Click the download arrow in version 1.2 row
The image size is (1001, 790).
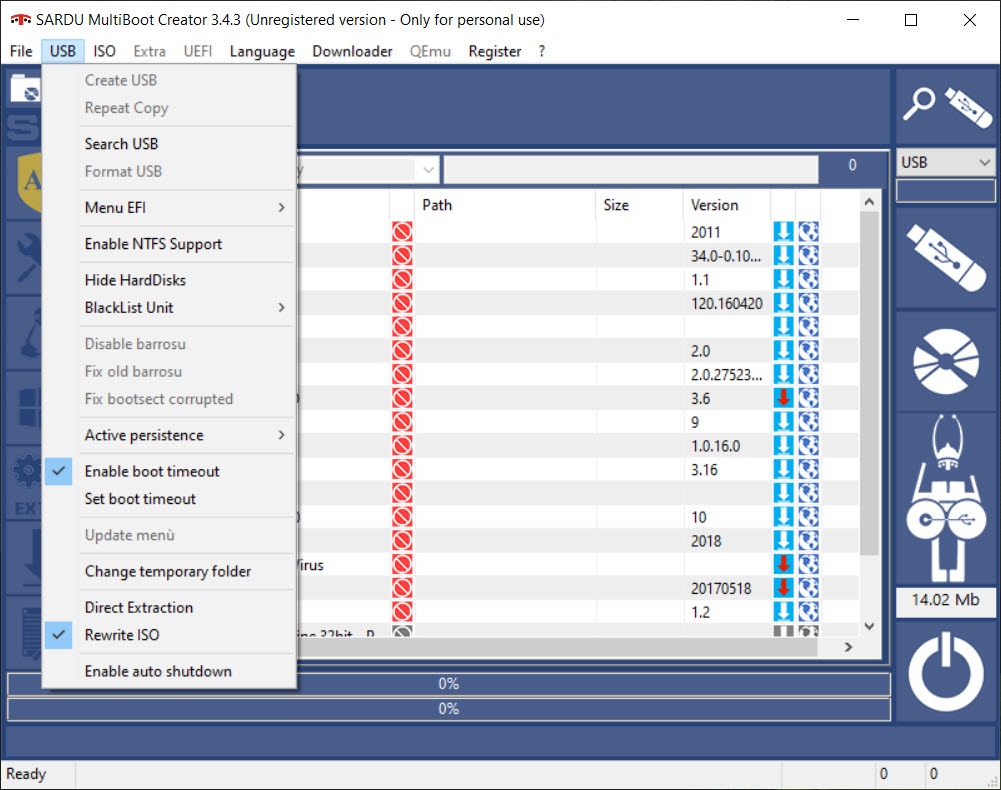[783, 612]
